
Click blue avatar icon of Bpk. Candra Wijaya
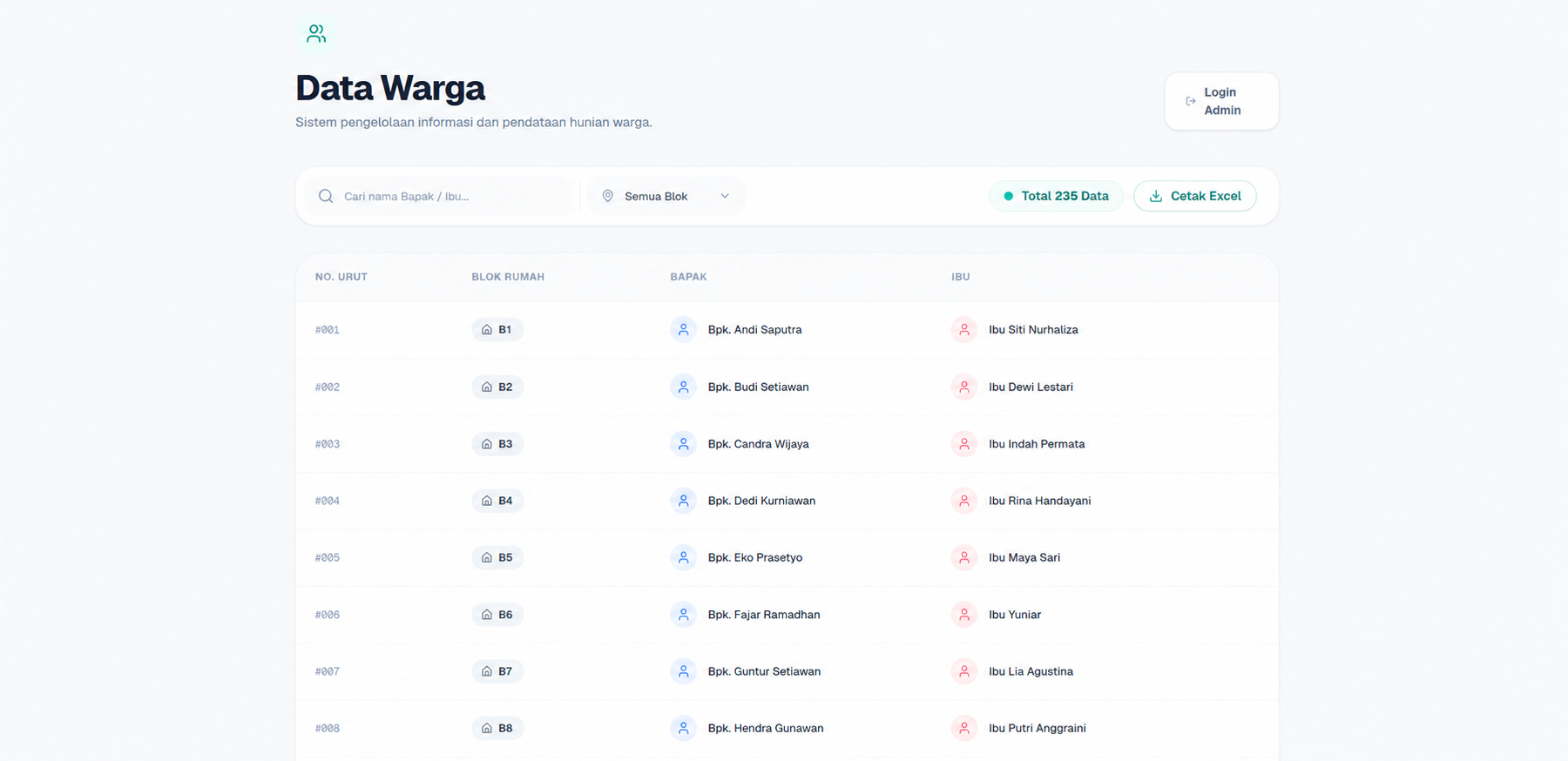tap(684, 444)
